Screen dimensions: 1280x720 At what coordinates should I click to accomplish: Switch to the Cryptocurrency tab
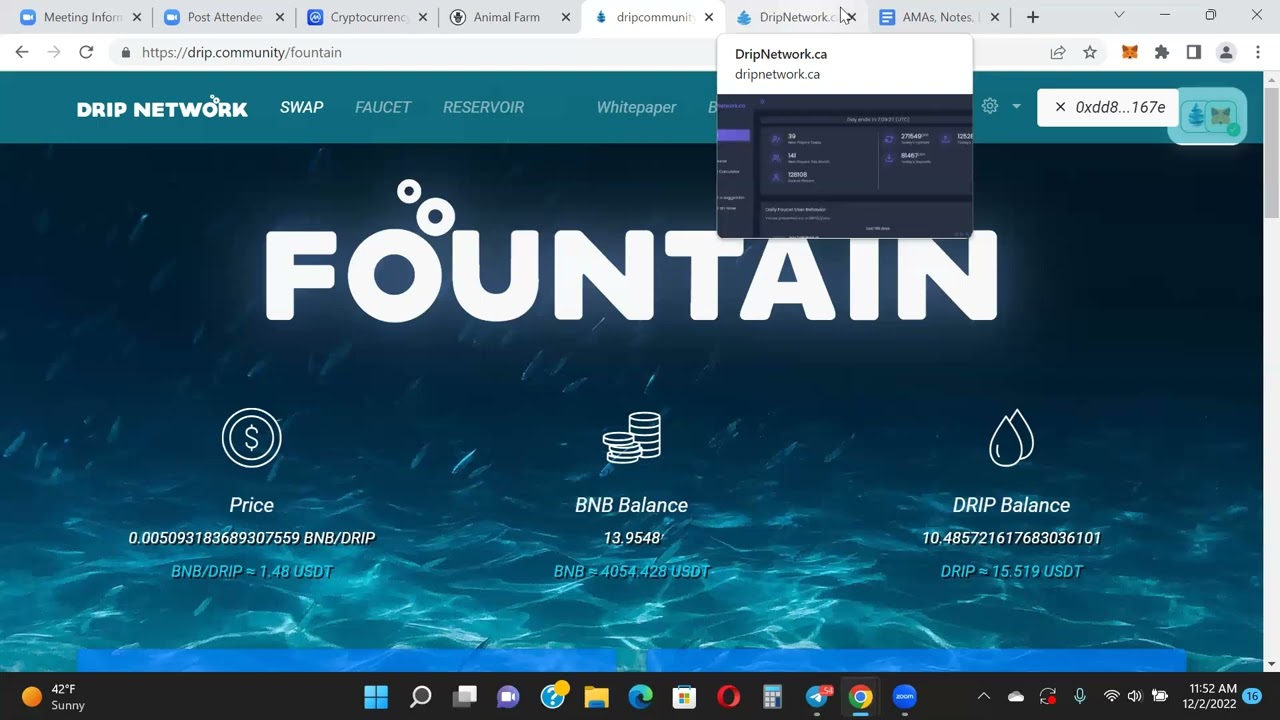367,17
